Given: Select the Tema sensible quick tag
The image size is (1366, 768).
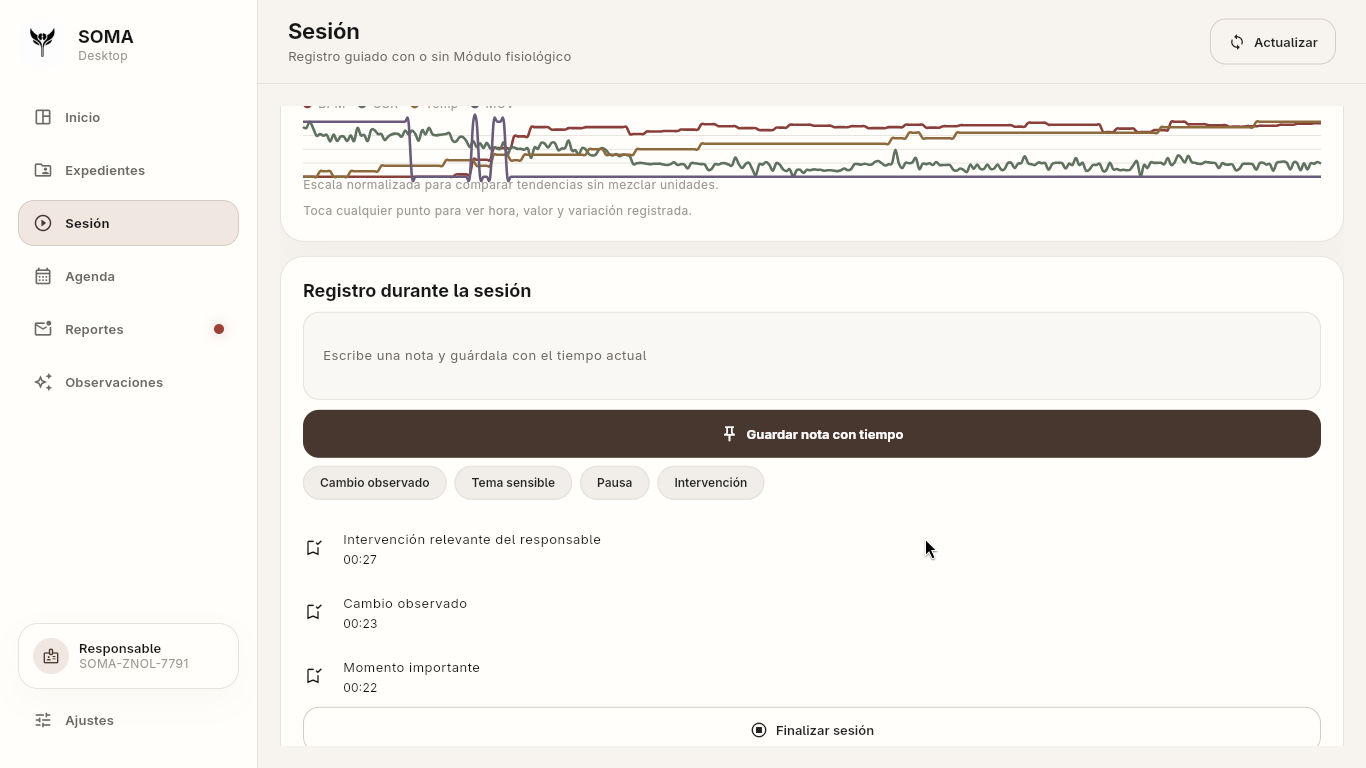Looking at the screenshot, I should coord(513,483).
